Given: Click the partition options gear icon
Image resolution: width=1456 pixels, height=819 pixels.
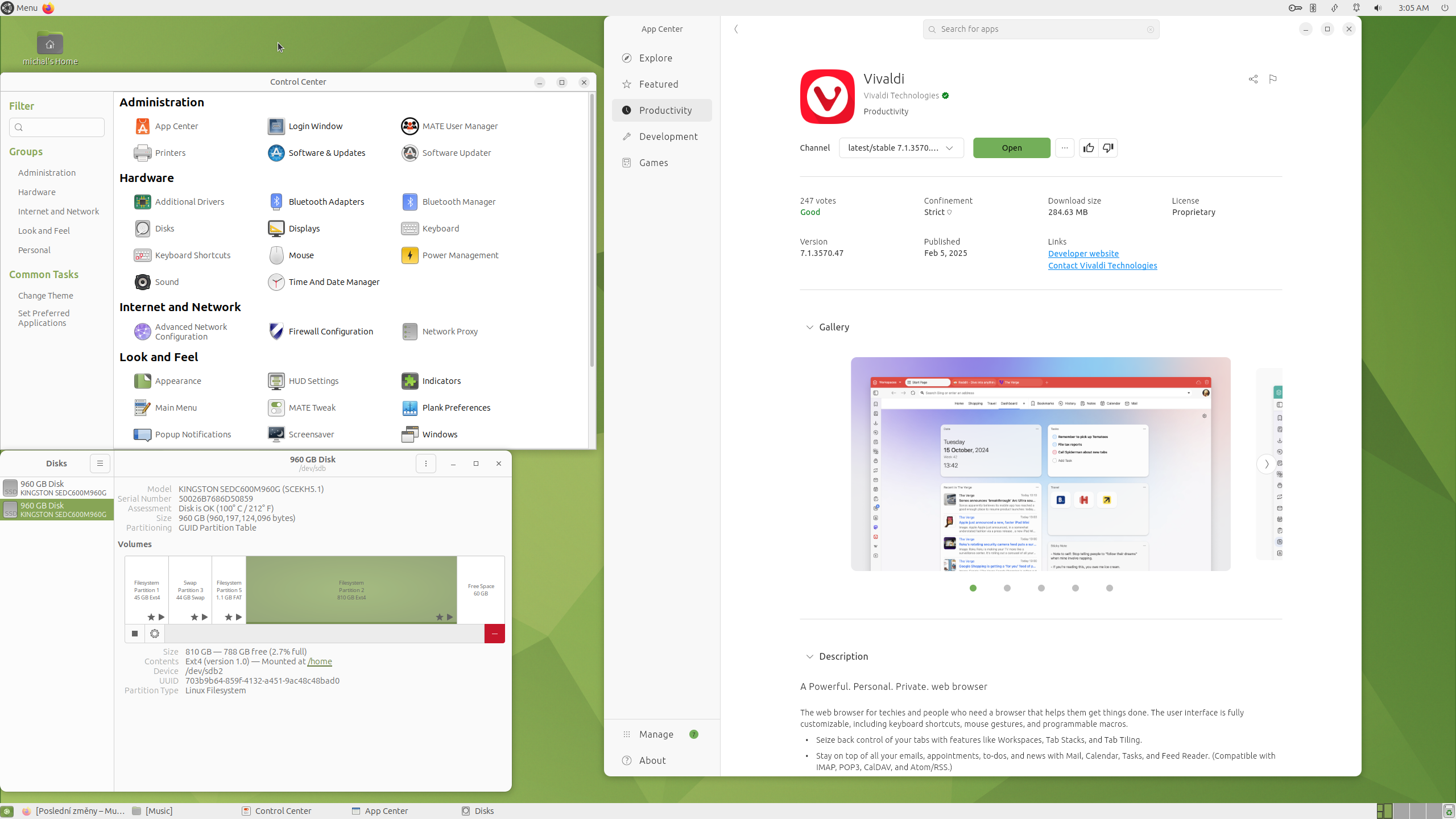Looking at the screenshot, I should (155, 634).
